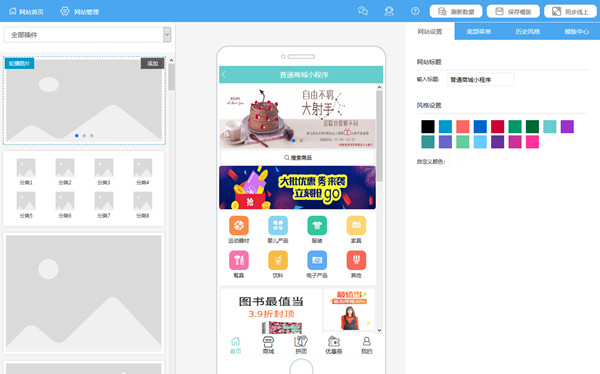Image resolution: width=600 pixels, height=374 pixels.
Task: Open the 家具 furniture category icon
Action: tap(356, 225)
